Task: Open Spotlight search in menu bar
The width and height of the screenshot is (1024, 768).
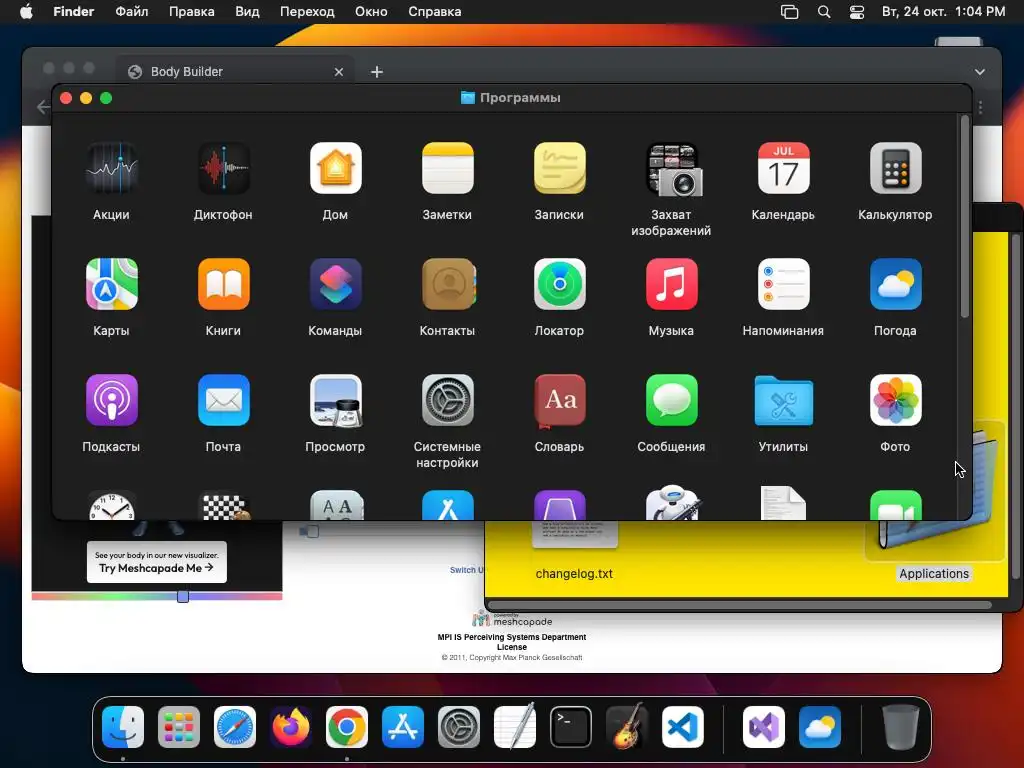Action: point(824,12)
